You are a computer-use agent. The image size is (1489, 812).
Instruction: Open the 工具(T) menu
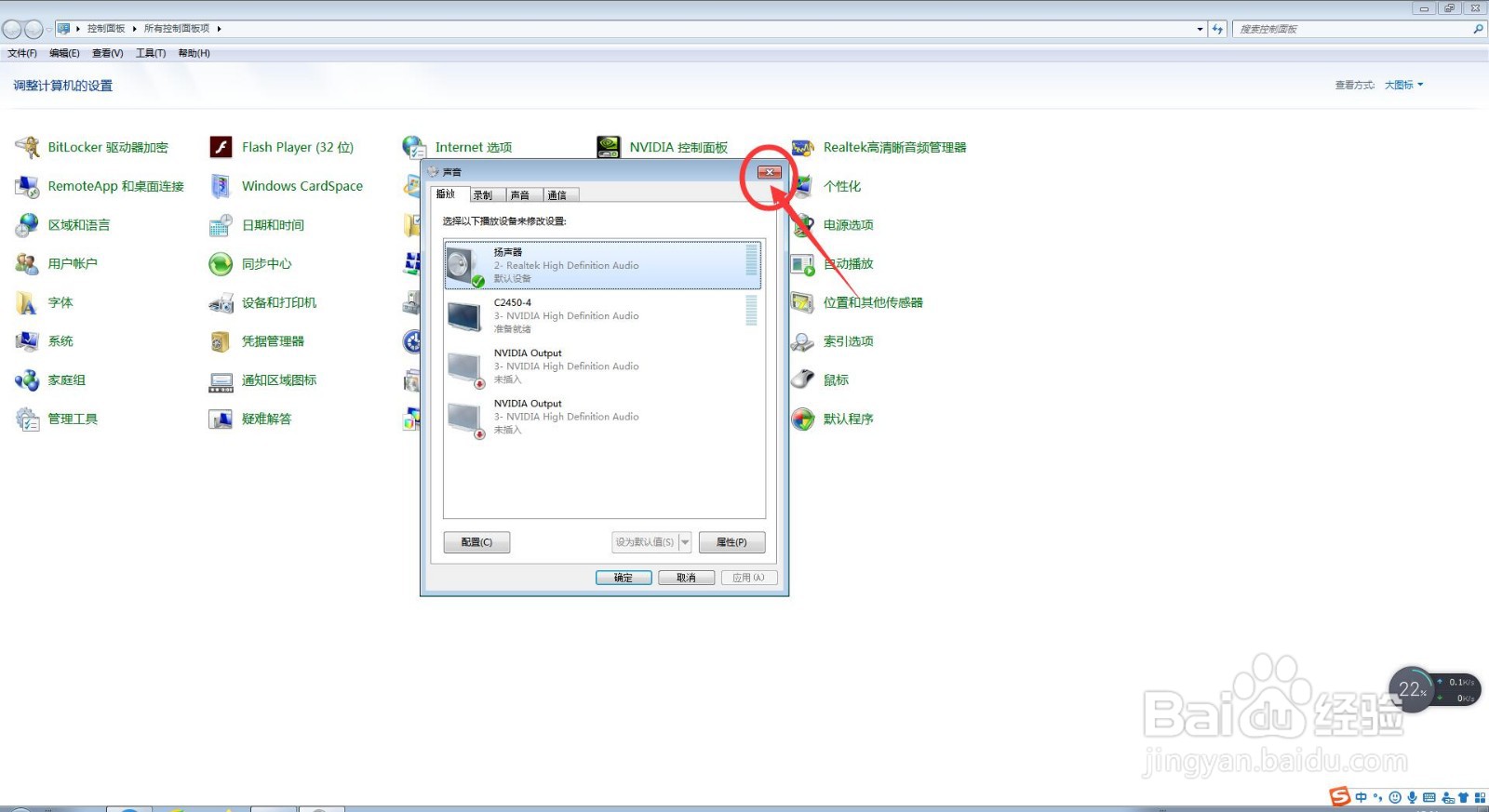click(151, 53)
